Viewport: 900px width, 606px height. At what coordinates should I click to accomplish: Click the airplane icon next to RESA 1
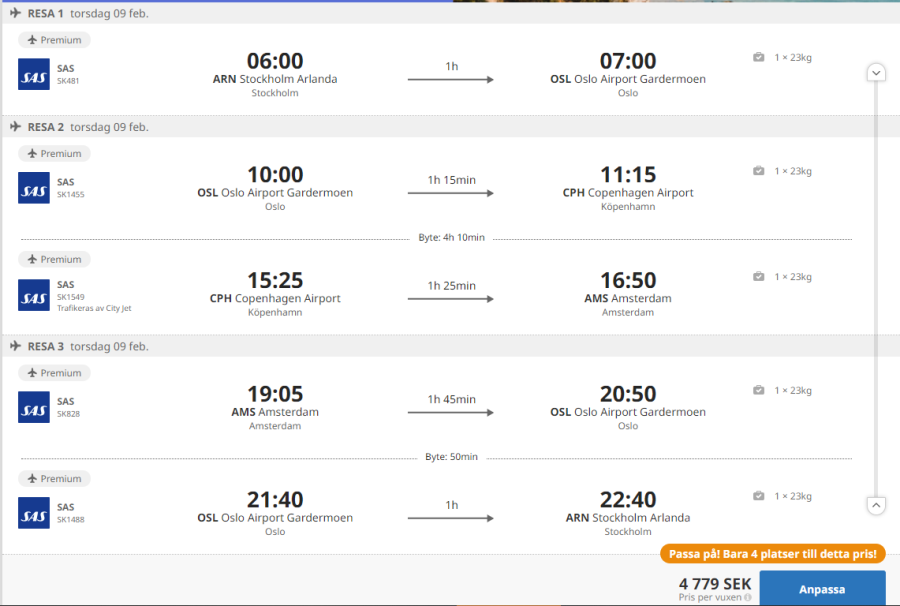(15, 14)
